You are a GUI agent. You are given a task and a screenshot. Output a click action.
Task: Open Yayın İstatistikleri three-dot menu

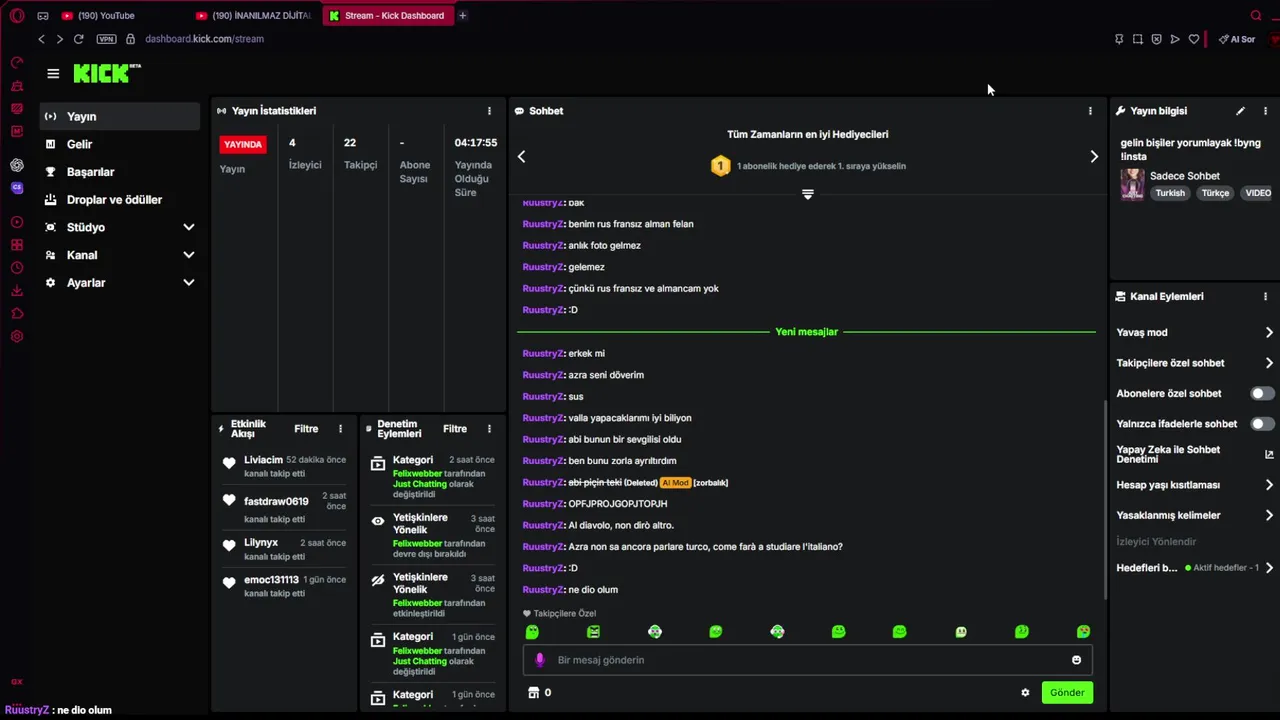click(x=489, y=111)
